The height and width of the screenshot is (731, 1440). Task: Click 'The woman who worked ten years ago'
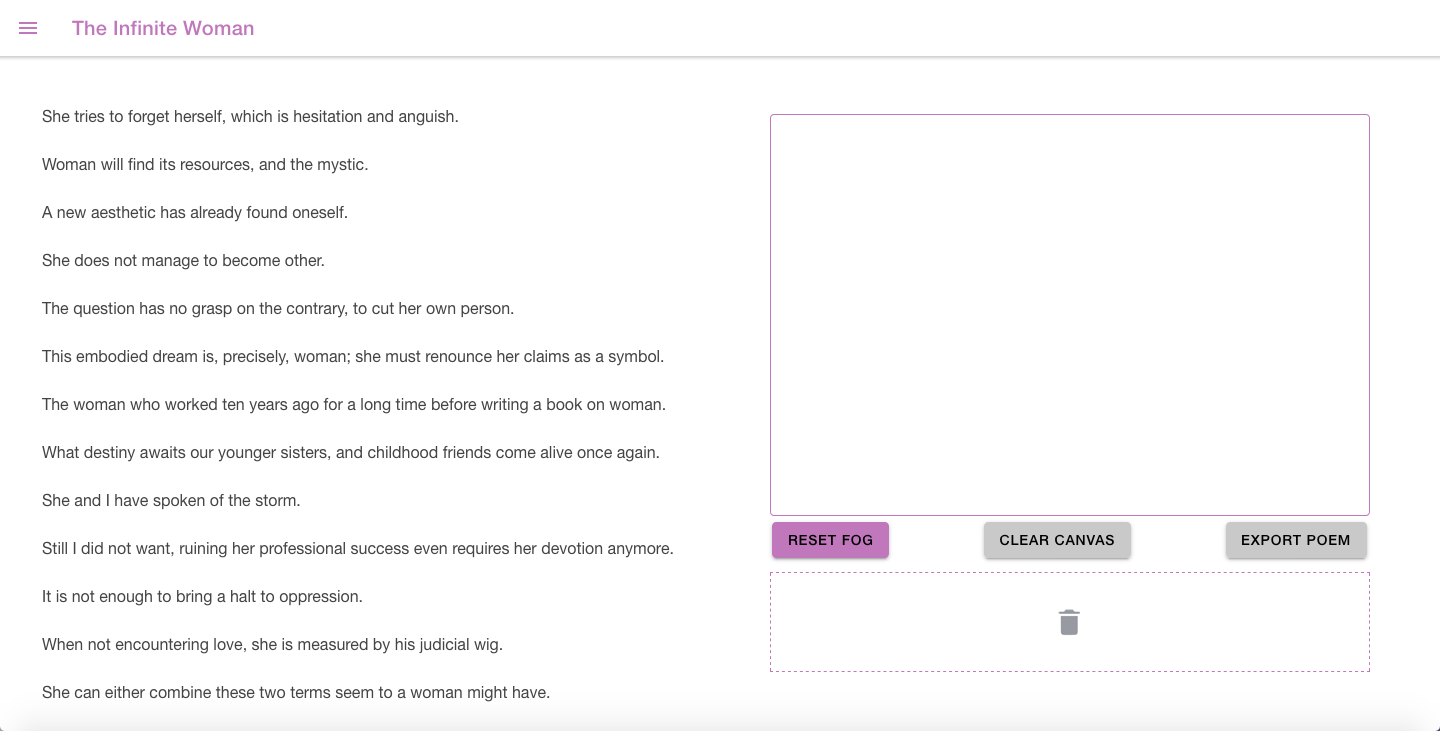354,405
